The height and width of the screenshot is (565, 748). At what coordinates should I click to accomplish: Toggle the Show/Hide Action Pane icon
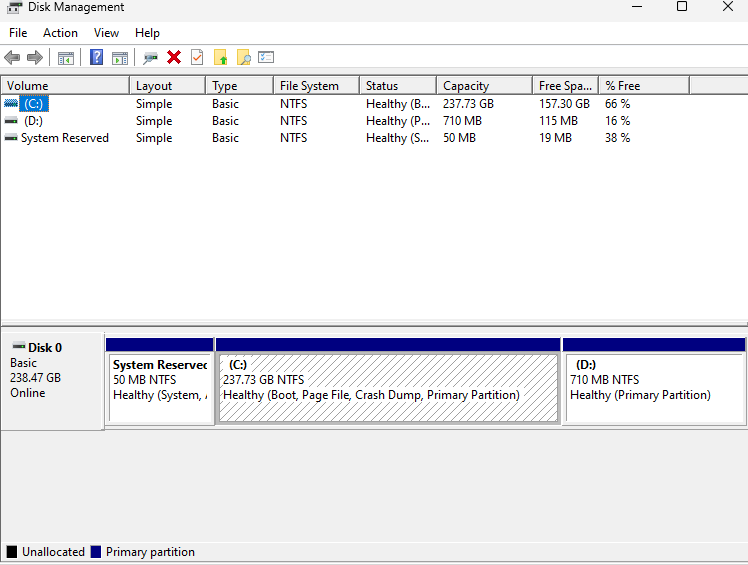pyautogui.click(x=120, y=58)
